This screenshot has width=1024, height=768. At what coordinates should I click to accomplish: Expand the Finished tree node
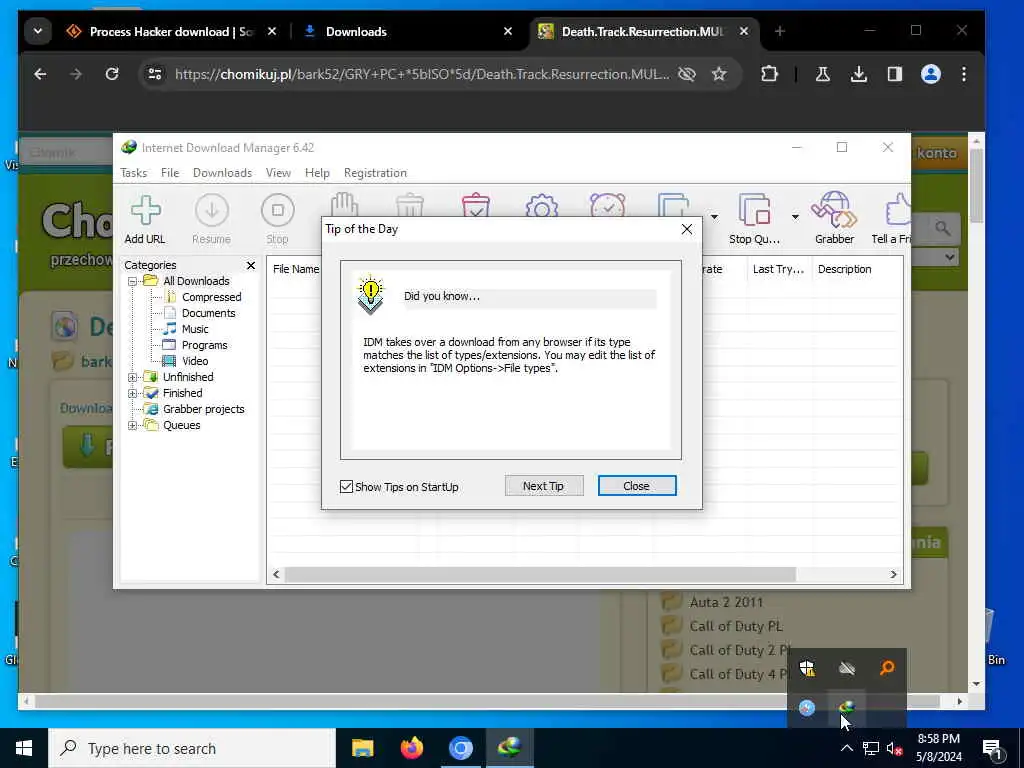click(133, 393)
